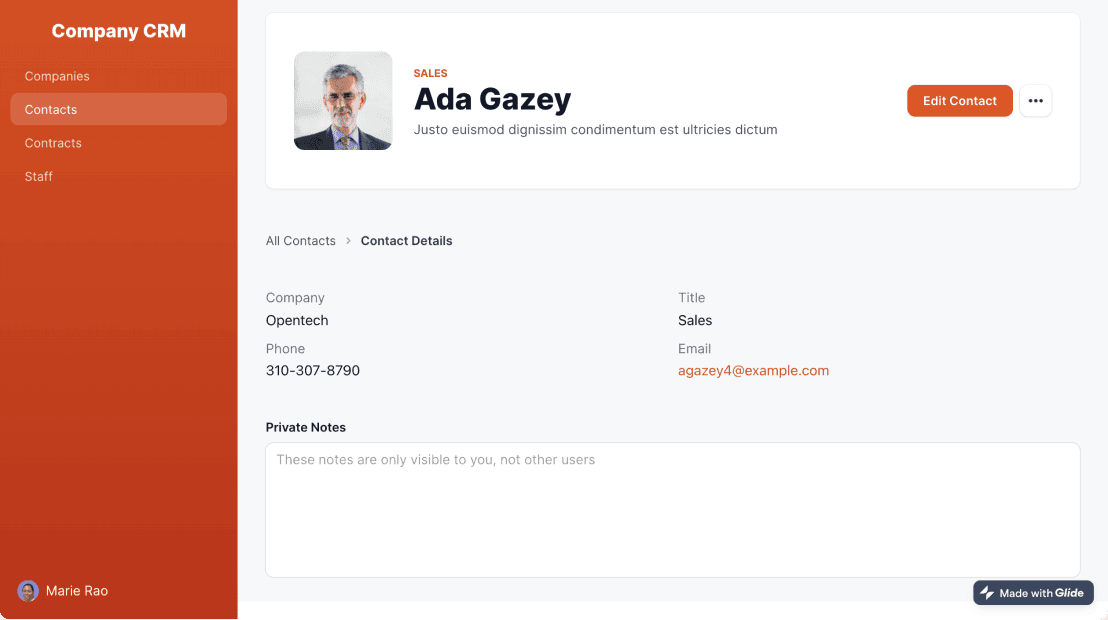Open the three-dot more options menu

[x=1035, y=101]
